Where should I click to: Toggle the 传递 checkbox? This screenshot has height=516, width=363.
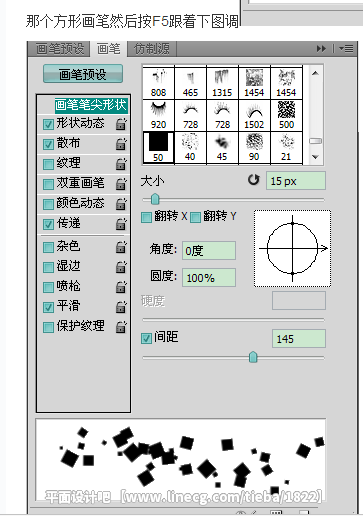[48, 224]
